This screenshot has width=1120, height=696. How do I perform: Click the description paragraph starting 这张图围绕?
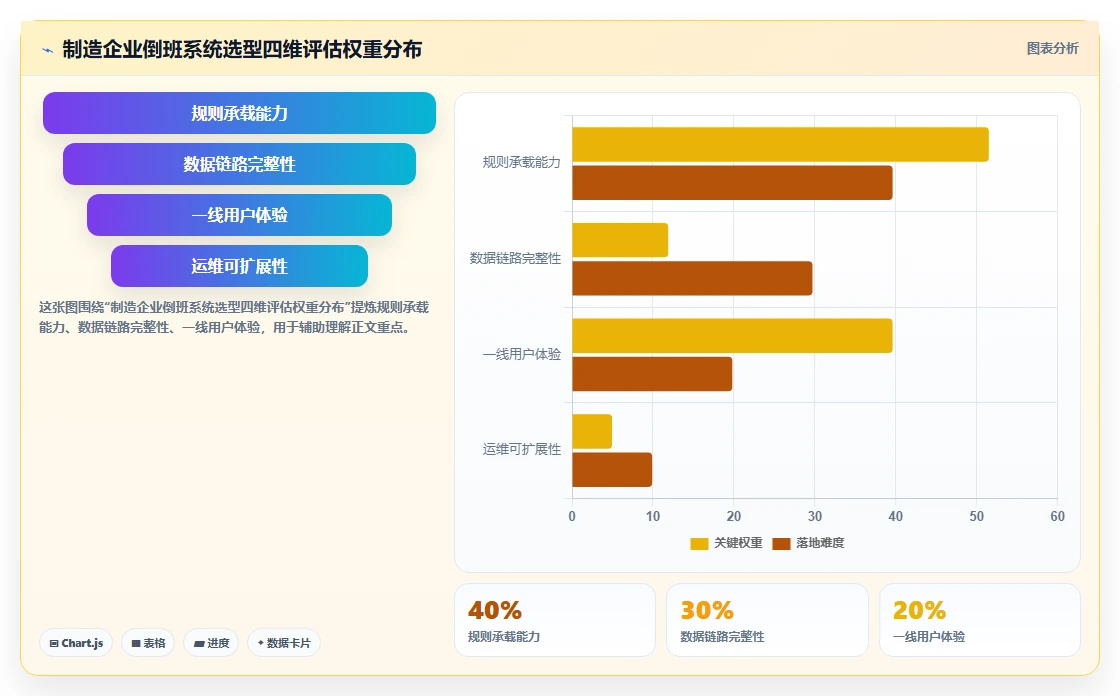click(234, 317)
